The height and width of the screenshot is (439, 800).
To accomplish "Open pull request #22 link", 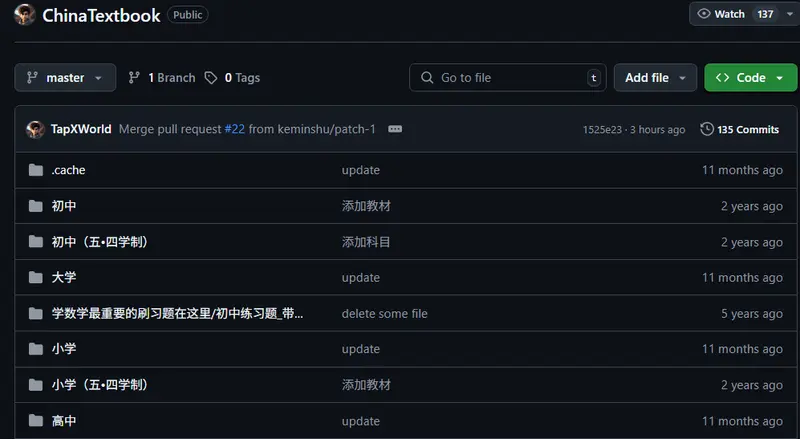I will (x=235, y=129).
